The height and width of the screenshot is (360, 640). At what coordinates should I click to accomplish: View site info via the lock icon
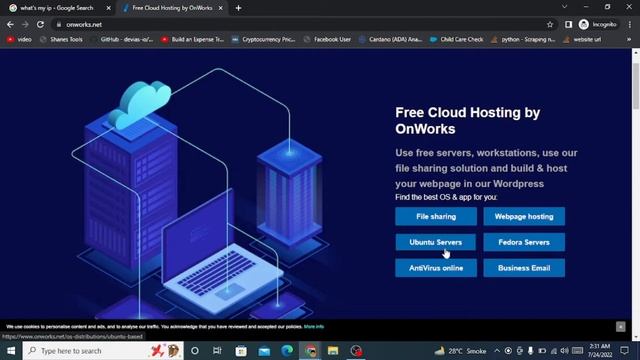(59, 24)
